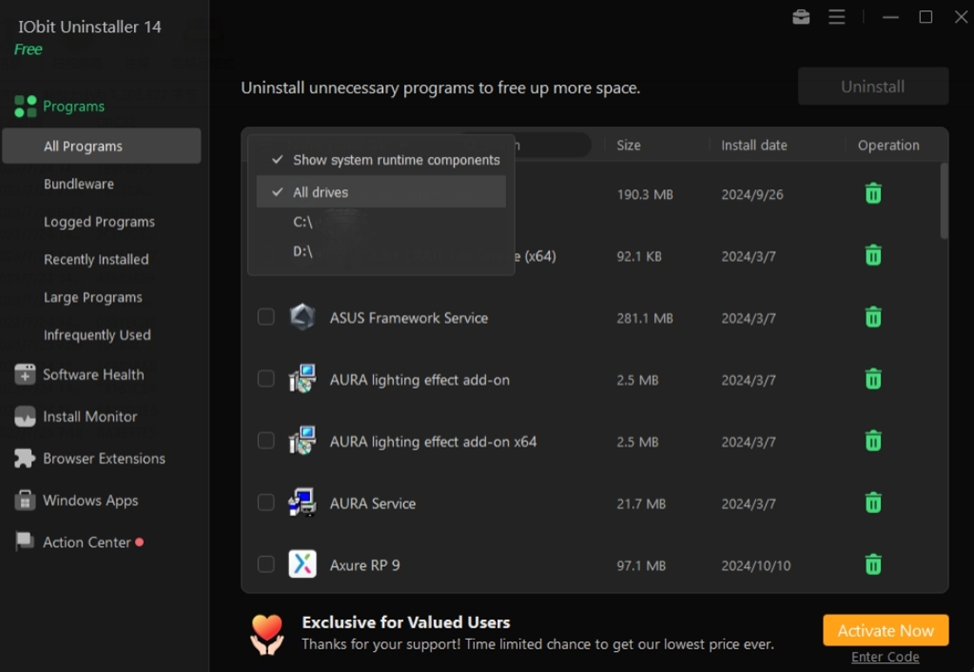This screenshot has height=672, width=974.
Task: Click the 92.1 KB size value
Action: (x=639, y=256)
